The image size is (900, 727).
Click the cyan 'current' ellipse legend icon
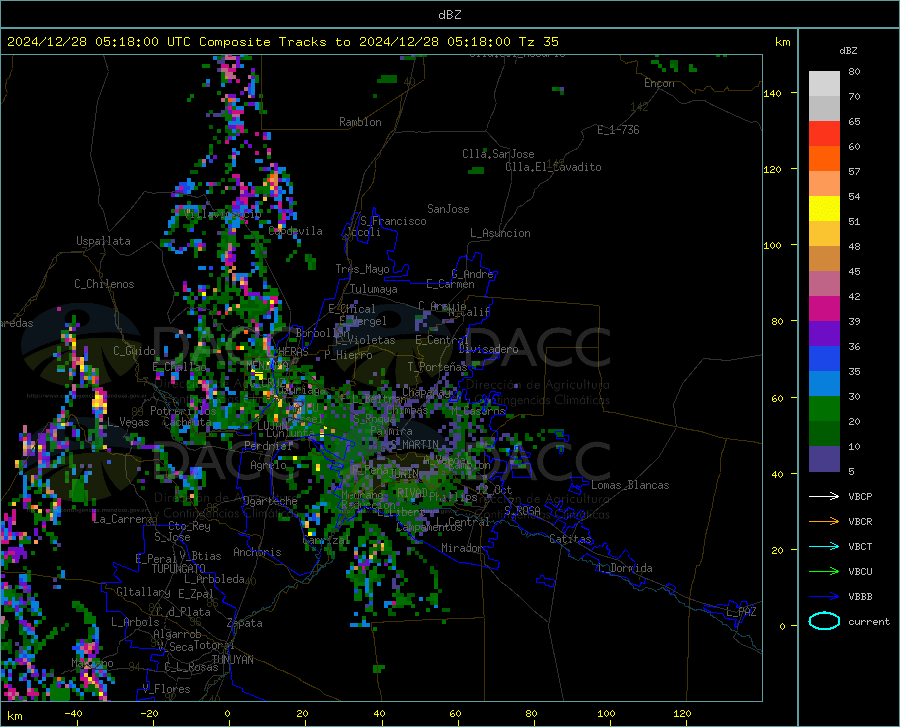coord(824,621)
